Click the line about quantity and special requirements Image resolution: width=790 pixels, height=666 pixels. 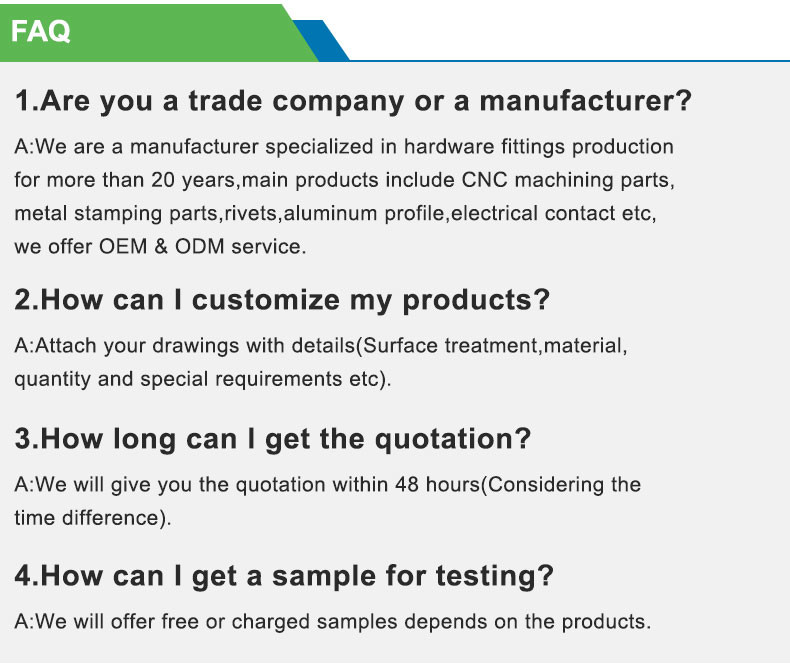(203, 379)
